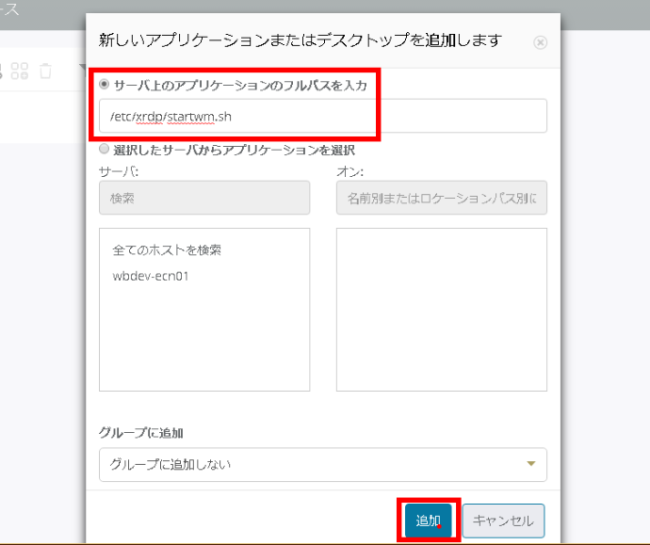Click the trash delete icon in background toolbar
This screenshot has width=650, height=545.
click(x=45, y=71)
